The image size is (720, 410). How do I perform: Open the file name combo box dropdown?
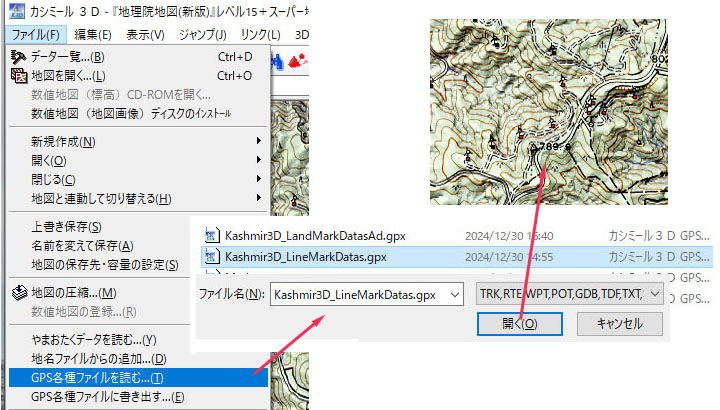[455, 295]
